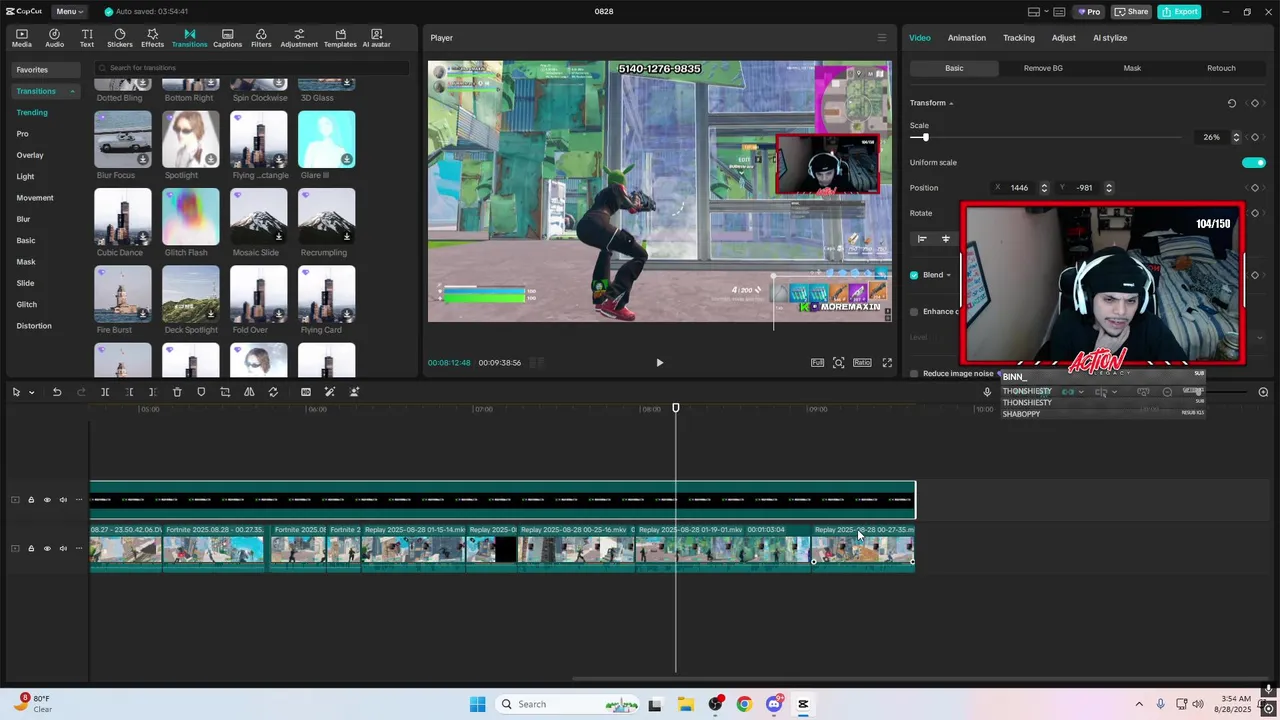1280x720 pixels.
Task: Open the Adjustment panel
Action: coord(299,38)
